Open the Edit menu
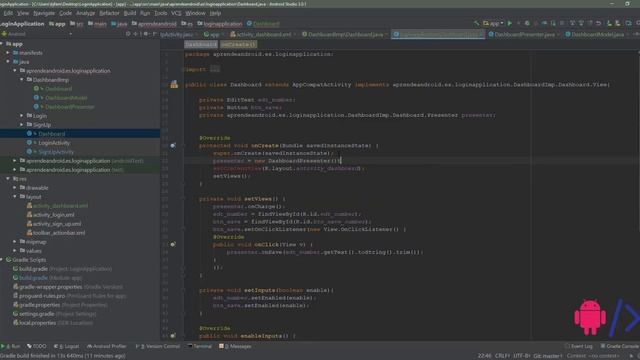The image size is (640, 360). tap(8, 13)
